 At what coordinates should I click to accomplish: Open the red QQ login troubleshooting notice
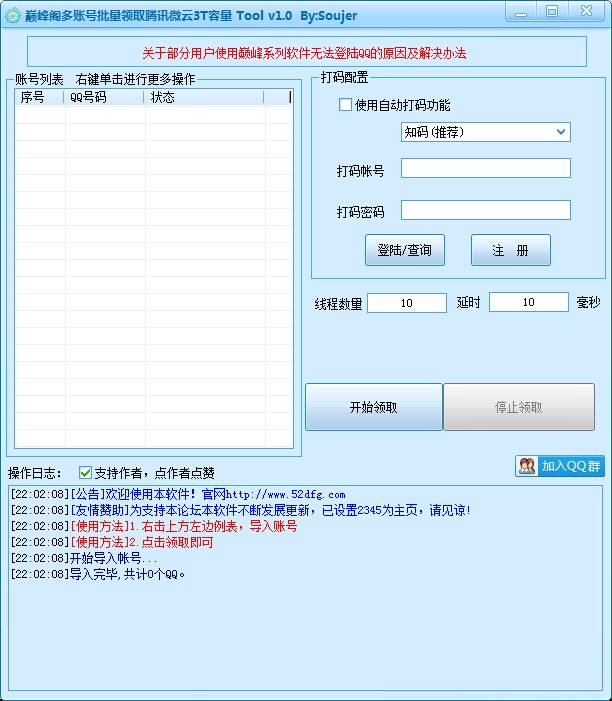304,54
